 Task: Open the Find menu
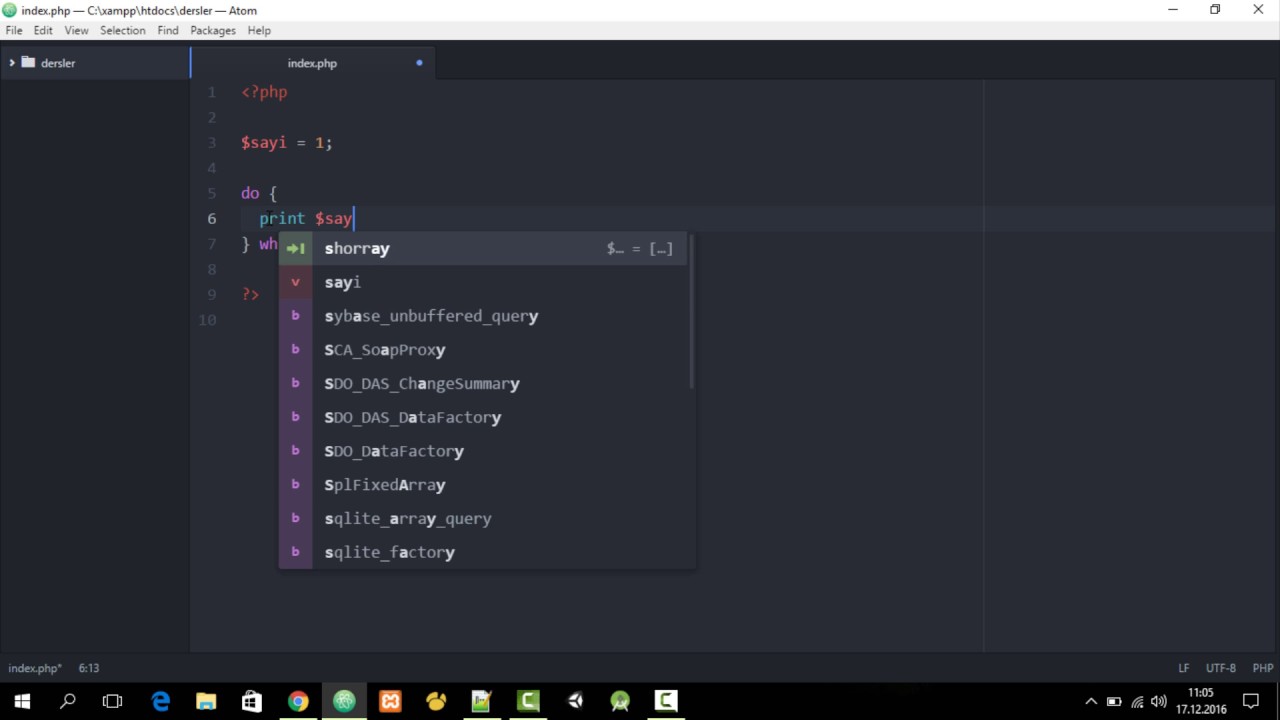tap(168, 31)
